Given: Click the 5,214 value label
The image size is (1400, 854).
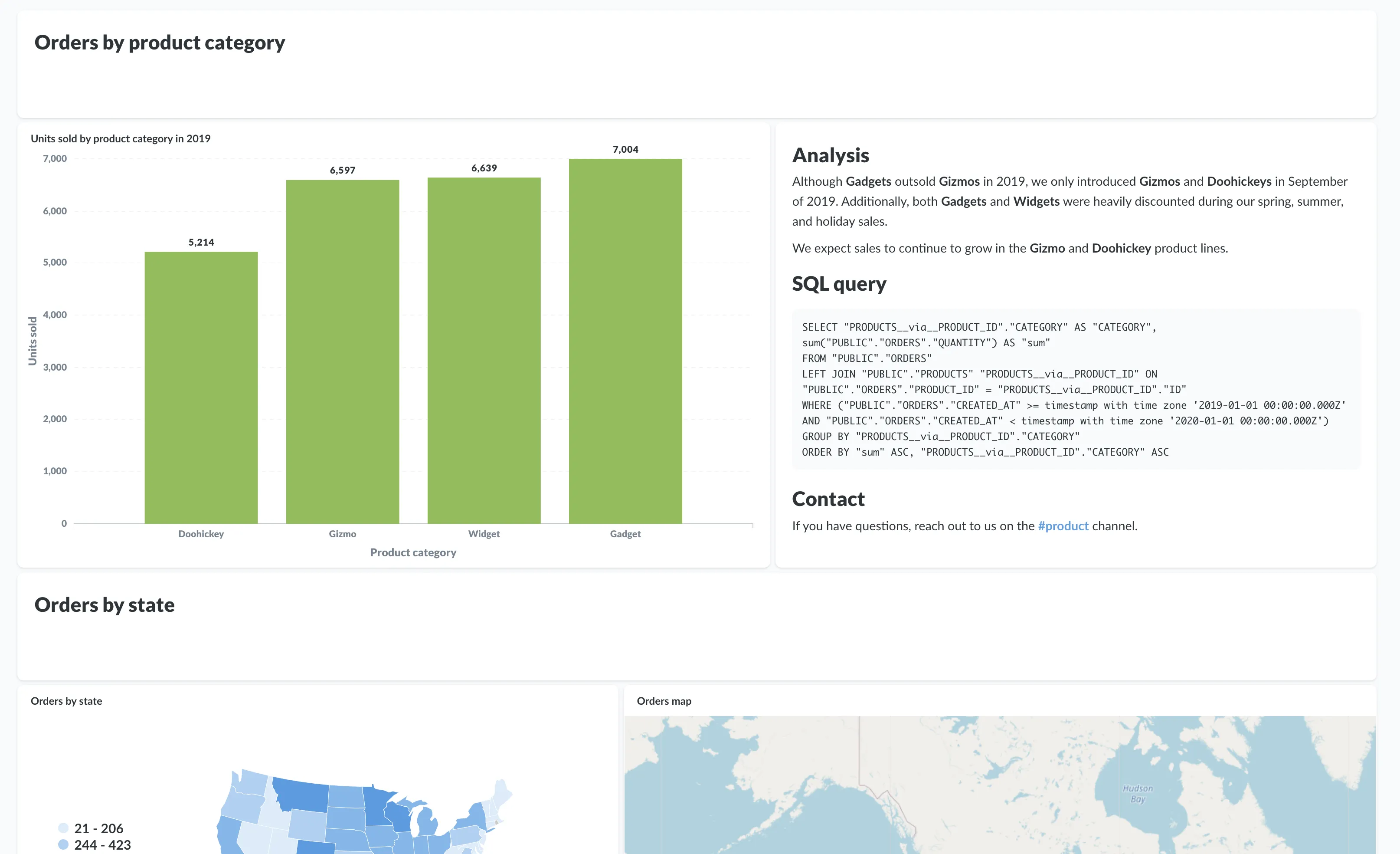Looking at the screenshot, I should (x=201, y=242).
